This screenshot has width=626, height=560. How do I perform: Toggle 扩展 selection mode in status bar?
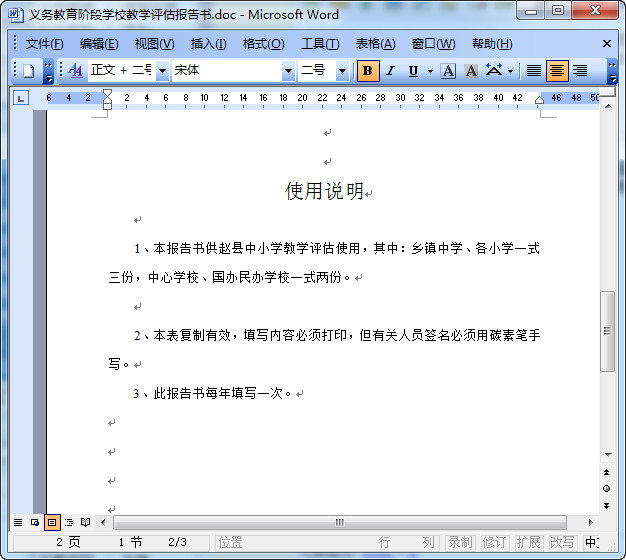click(529, 542)
